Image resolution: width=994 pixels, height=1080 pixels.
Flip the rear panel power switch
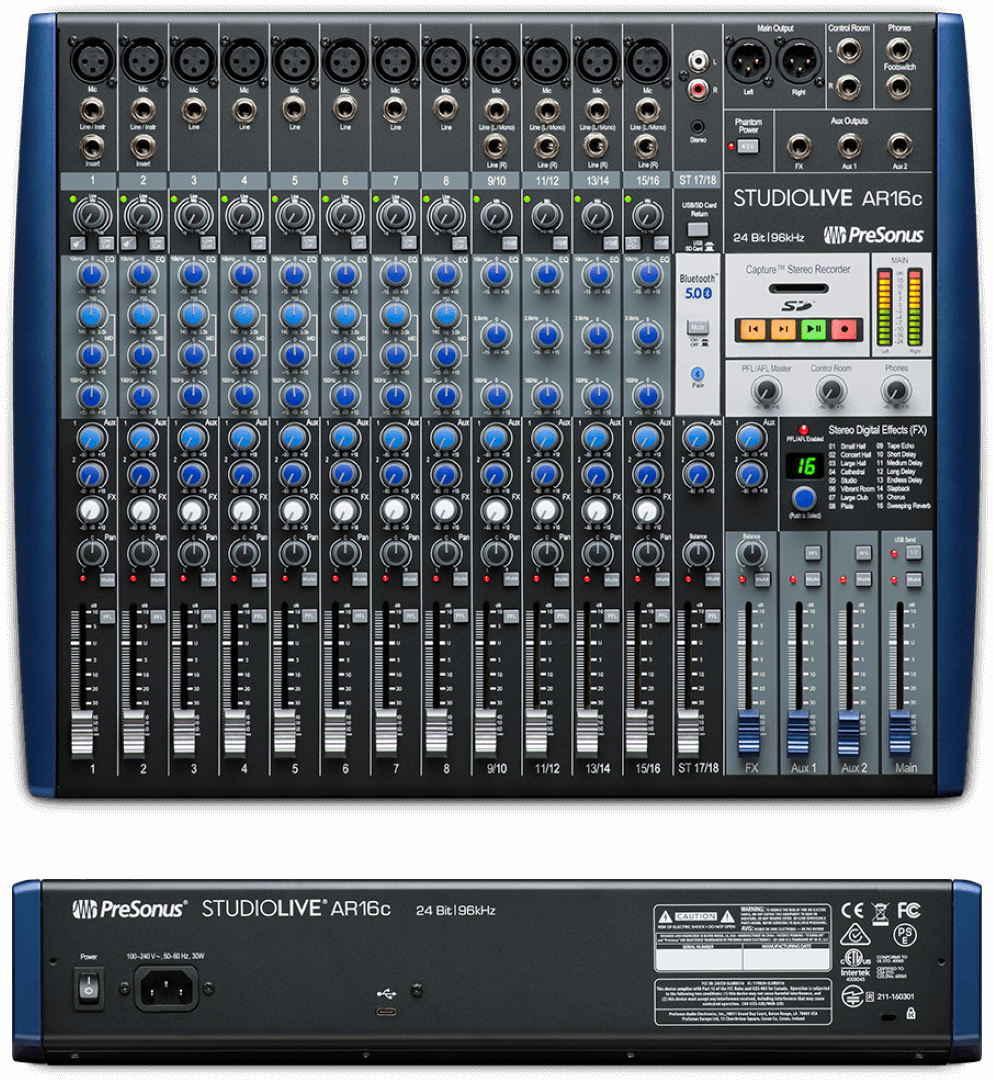coord(87,989)
